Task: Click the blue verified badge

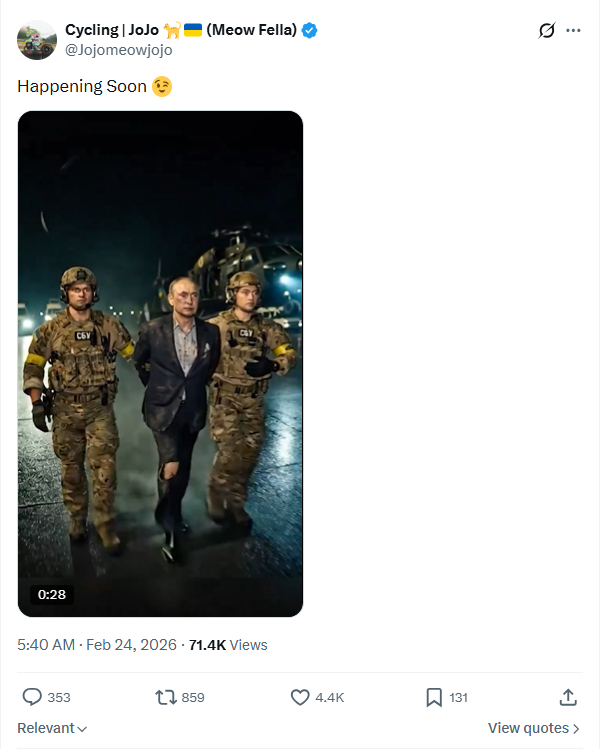Action: pyautogui.click(x=310, y=30)
